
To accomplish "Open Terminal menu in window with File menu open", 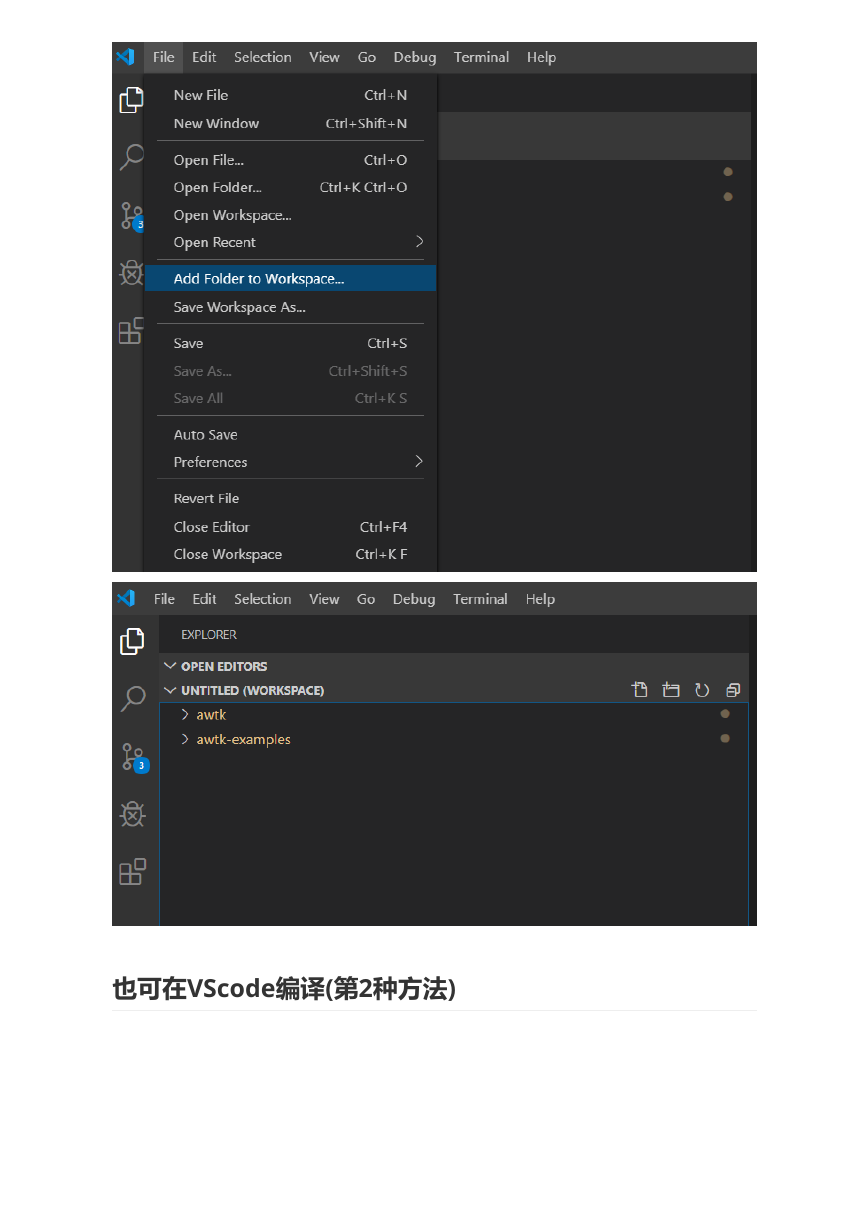I will click(481, 57).
